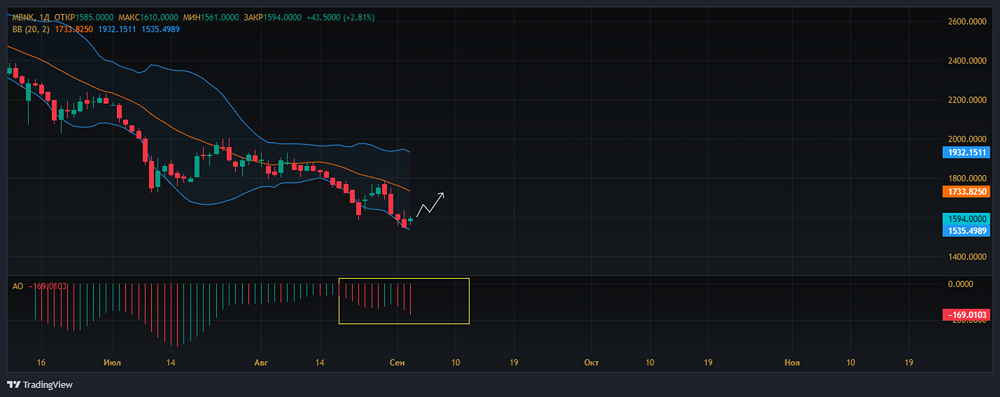Click the 14 date label after Авг
The image size is (1000, 397).
click(x=320, y=362)
